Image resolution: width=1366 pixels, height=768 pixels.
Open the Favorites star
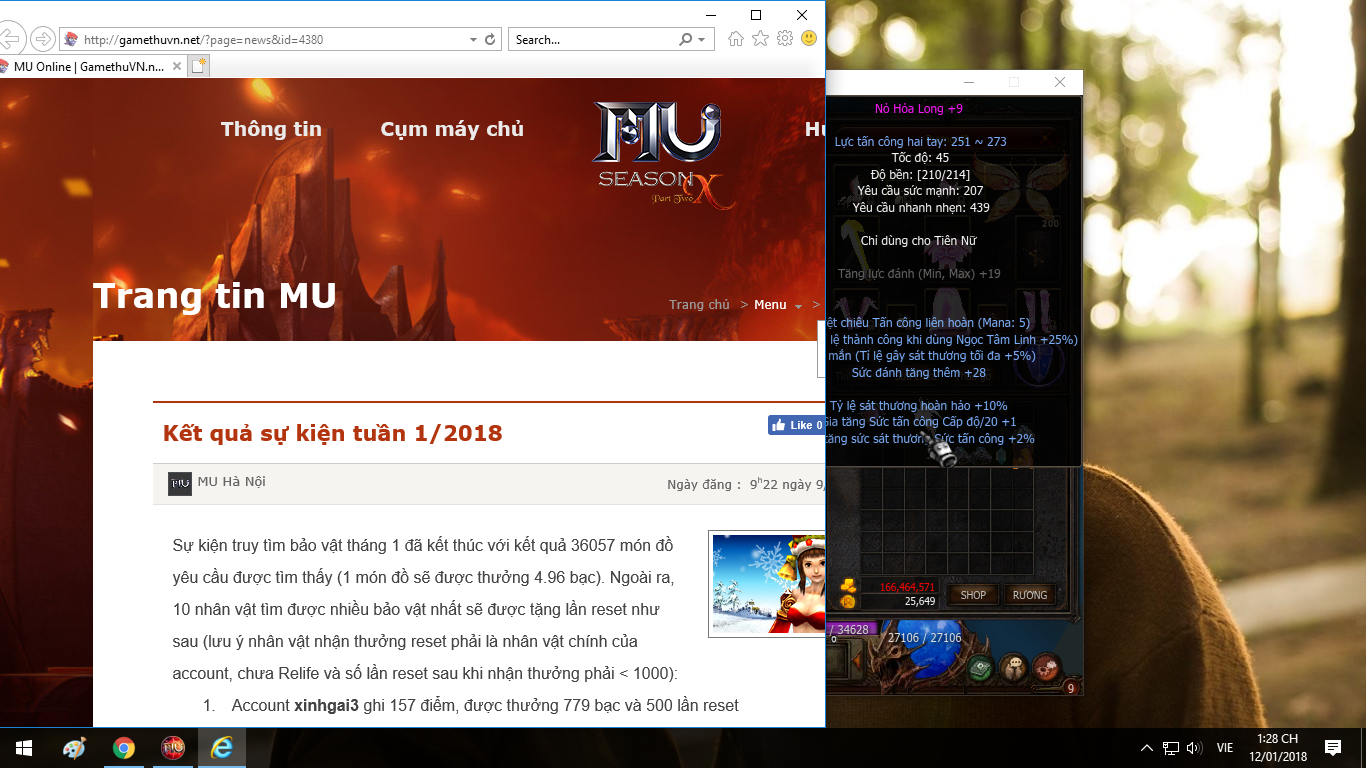760,39
